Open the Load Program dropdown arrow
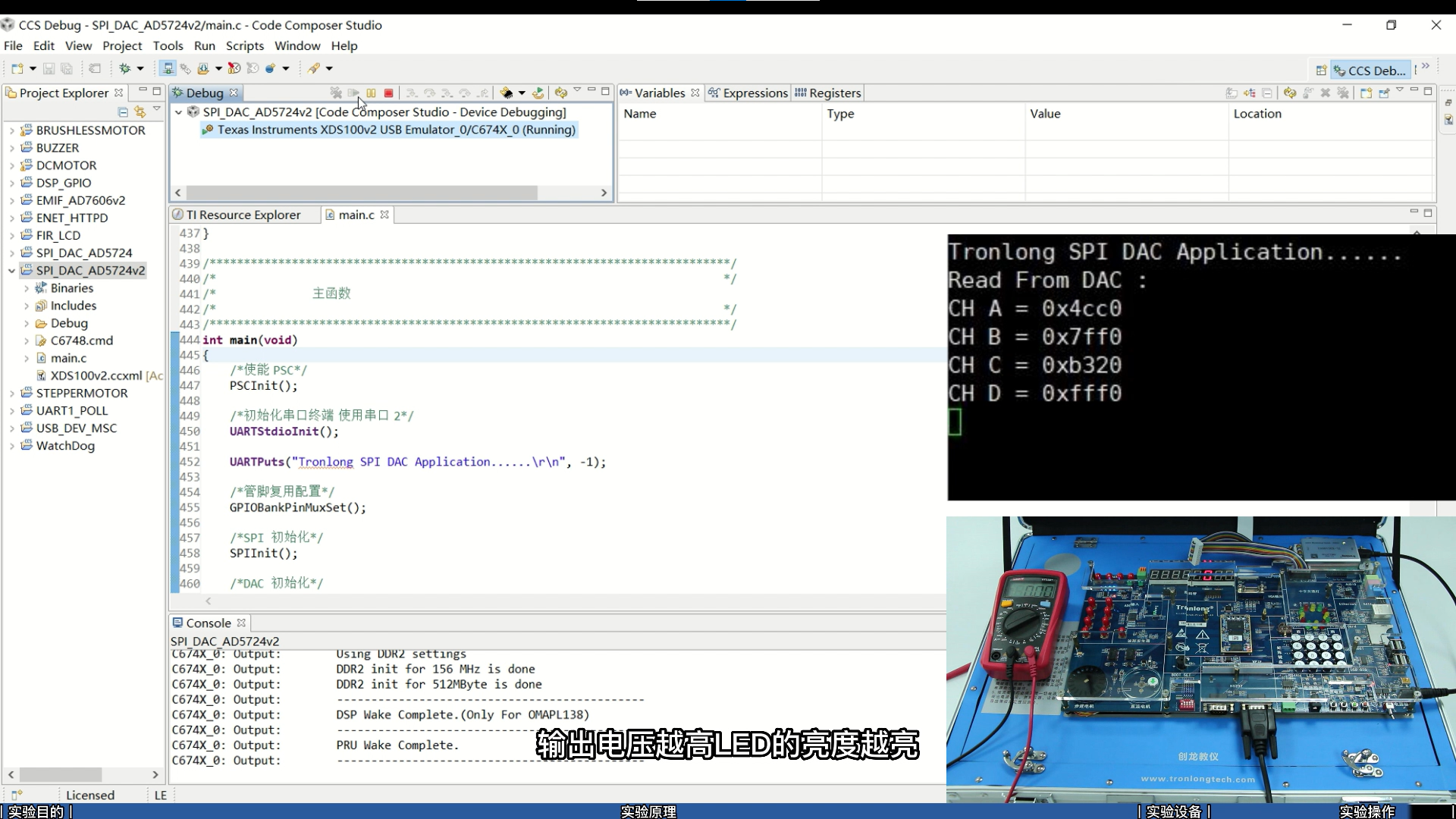 [218, 68]
